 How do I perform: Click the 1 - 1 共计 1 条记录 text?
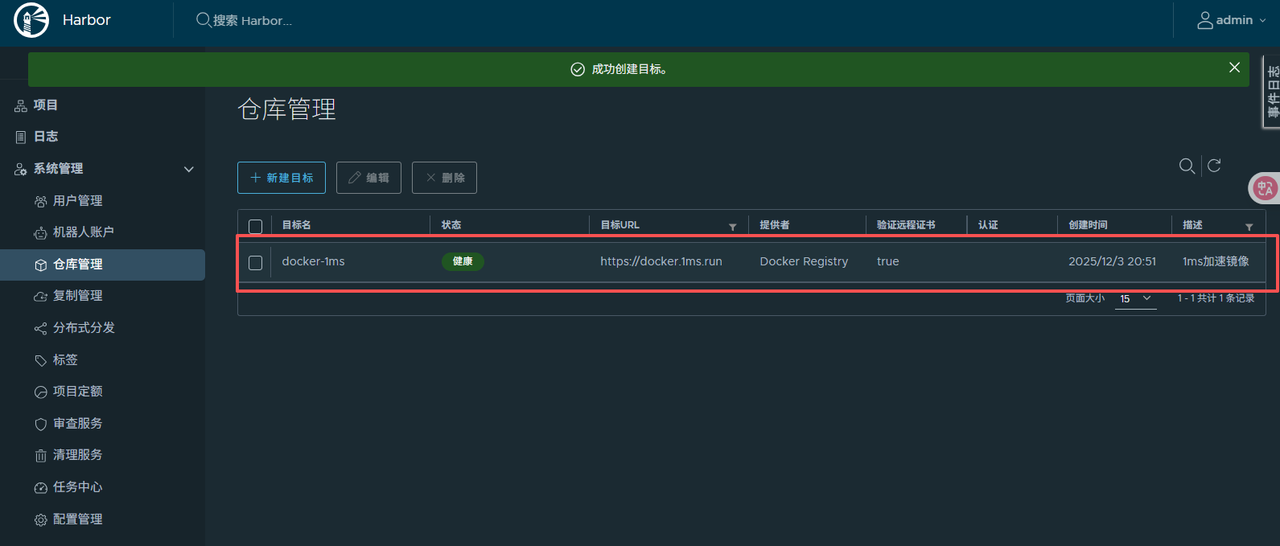[x=1216, y=298]
